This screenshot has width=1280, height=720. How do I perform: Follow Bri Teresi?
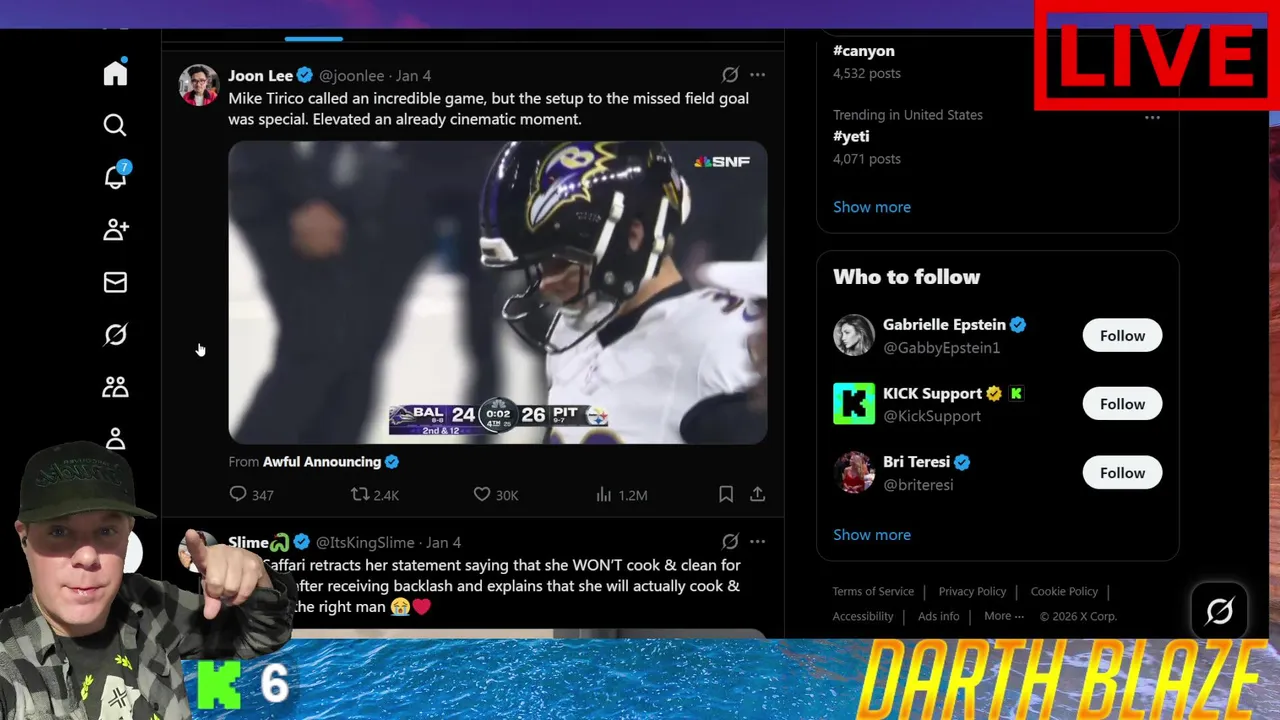[x=1122, y=473]
